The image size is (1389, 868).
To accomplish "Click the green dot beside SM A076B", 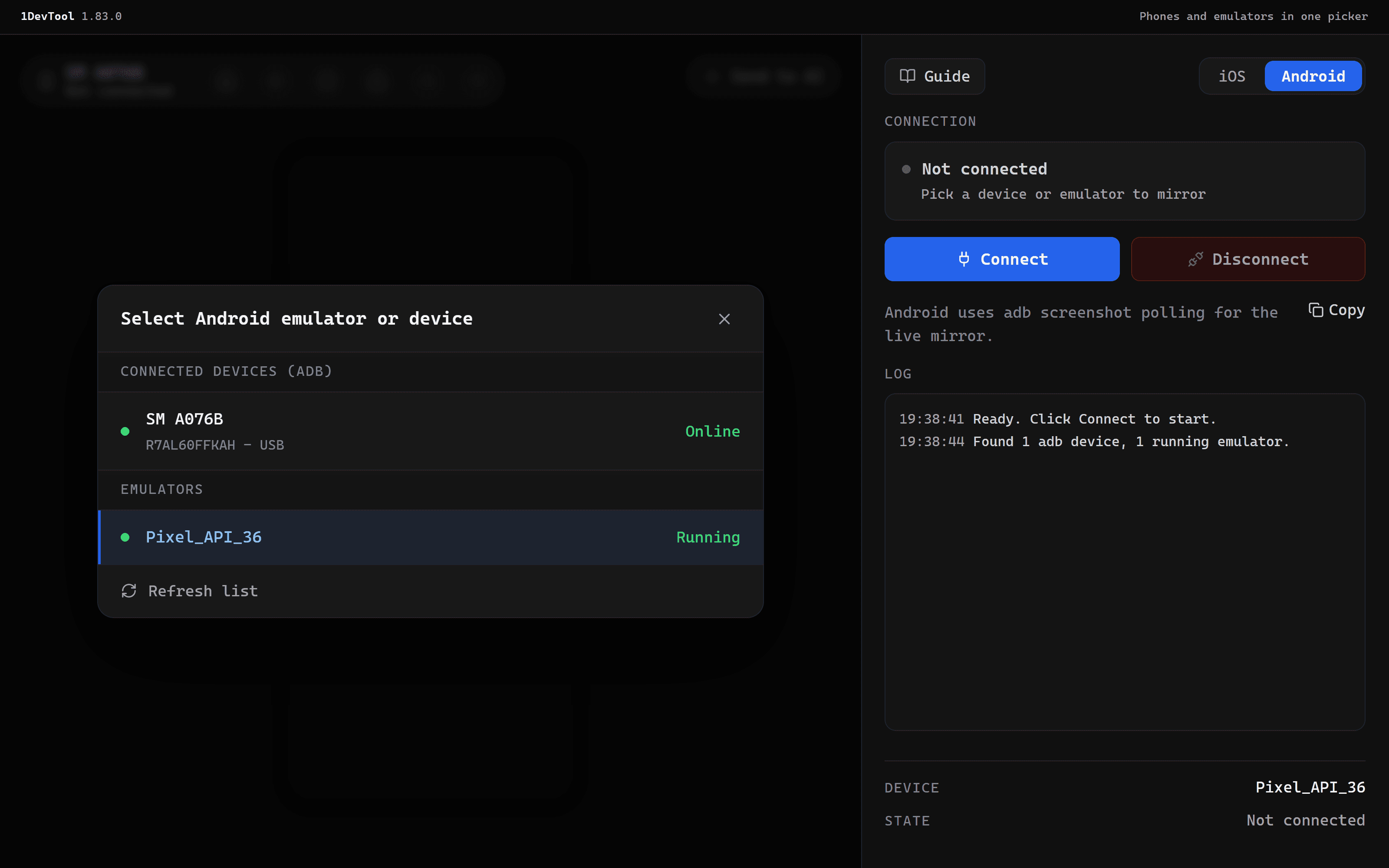I will tap(125, 431).
